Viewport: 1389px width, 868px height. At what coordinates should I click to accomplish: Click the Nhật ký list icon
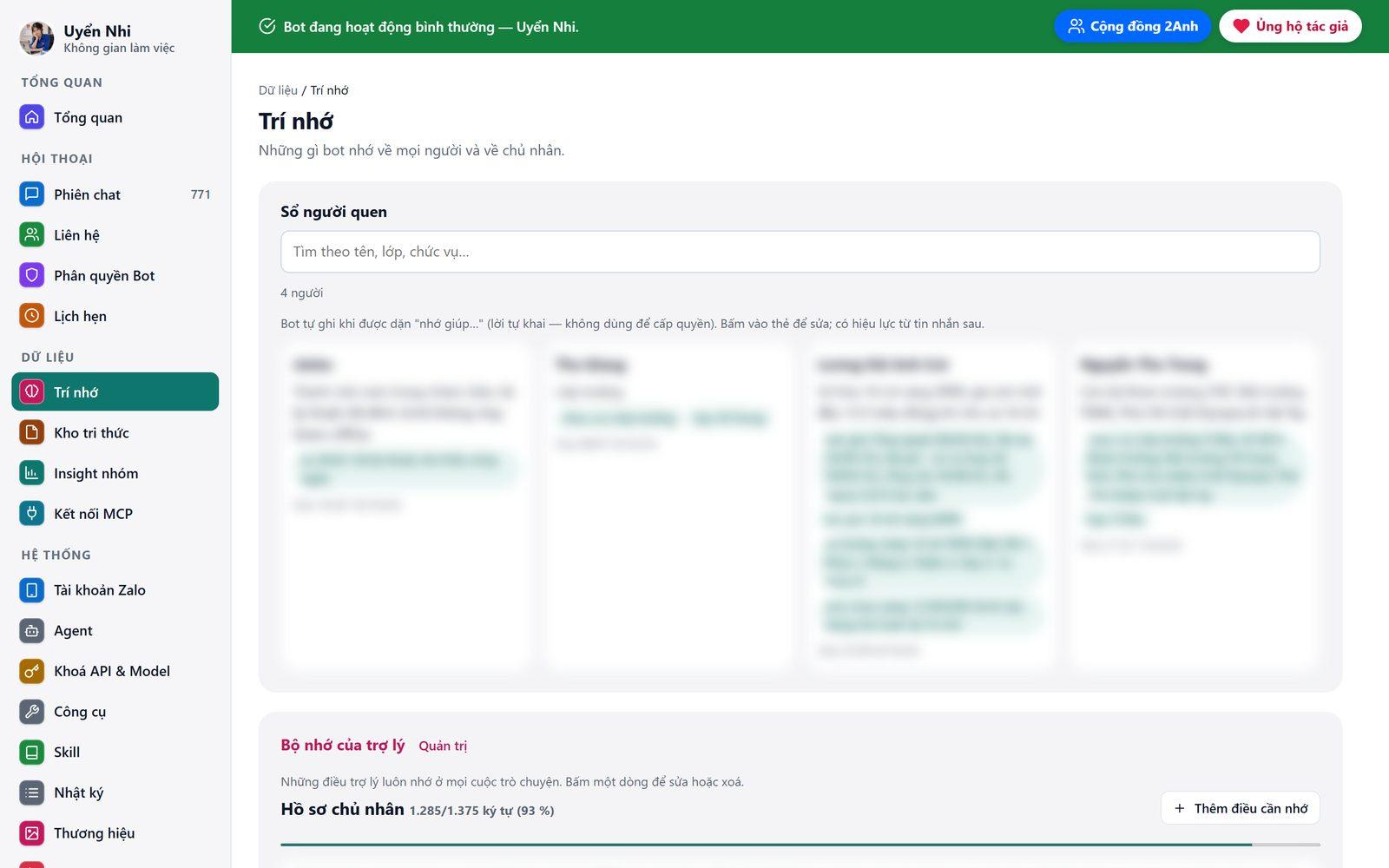click(x=32, y=792)
